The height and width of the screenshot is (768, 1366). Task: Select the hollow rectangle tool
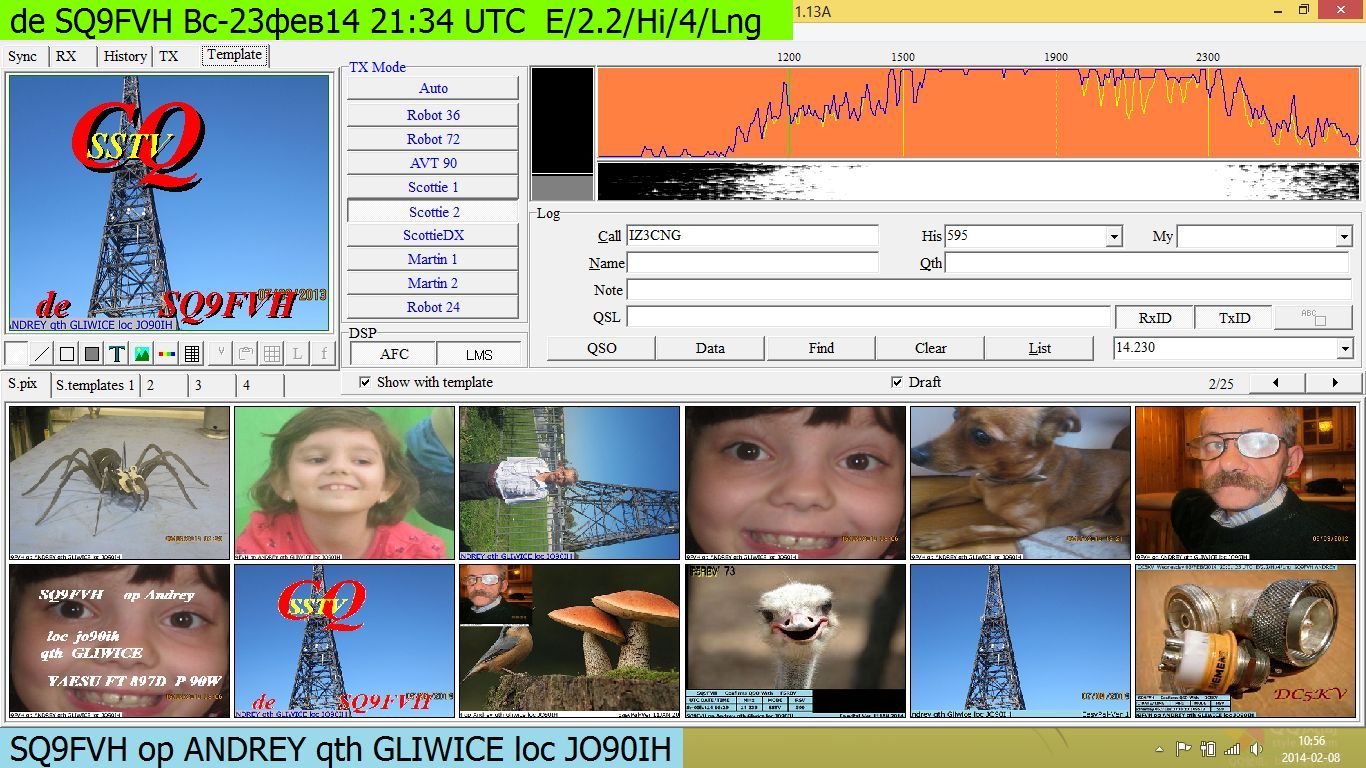[67, 353]
